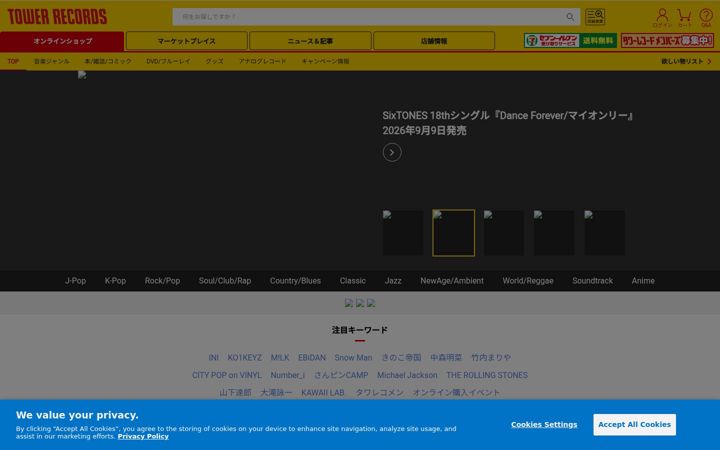Open the 店舗情報 tab
The height and width of the screenshot is (450, 720).
click(434, 41)
